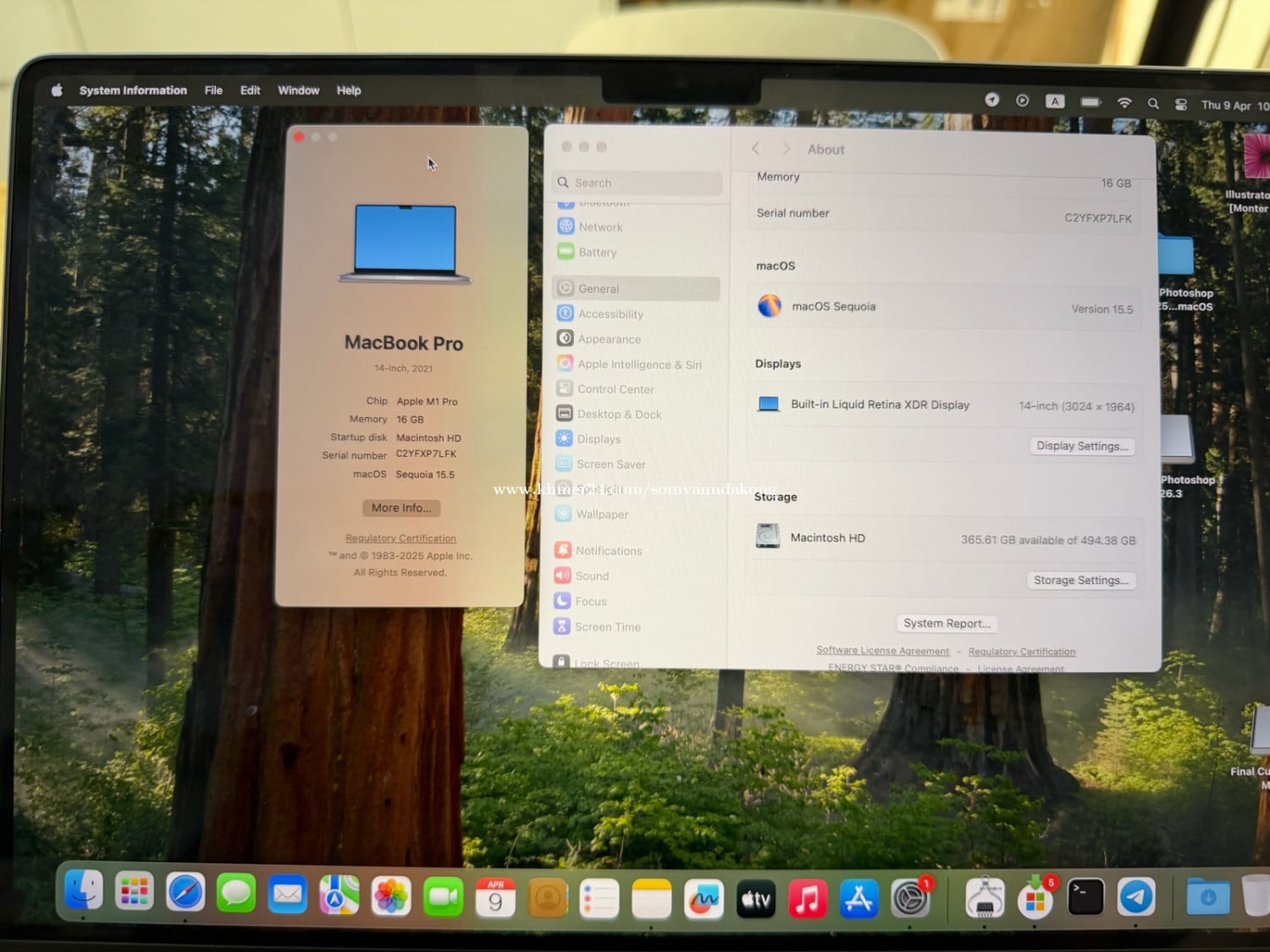The image size is (1270, 952).
Task: Select Network in the Settings sidebar
Action: tap(637, 227)
